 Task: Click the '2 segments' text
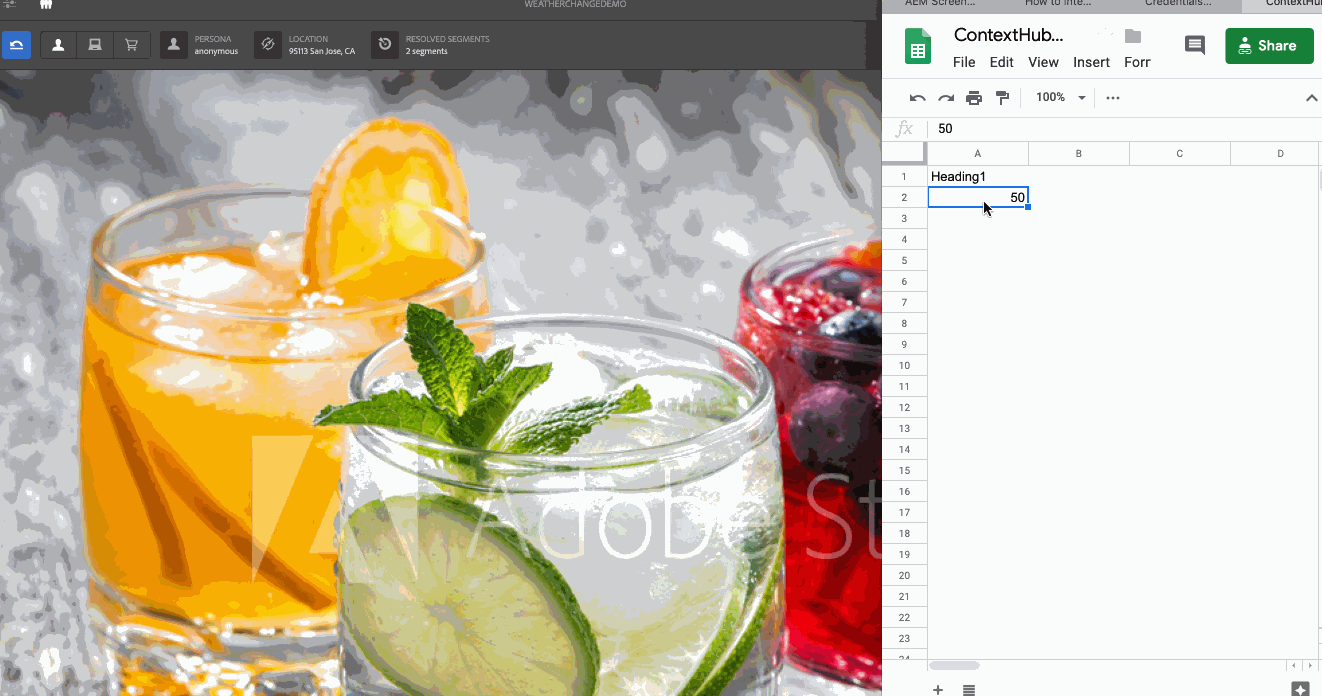[x=427, y=51]
